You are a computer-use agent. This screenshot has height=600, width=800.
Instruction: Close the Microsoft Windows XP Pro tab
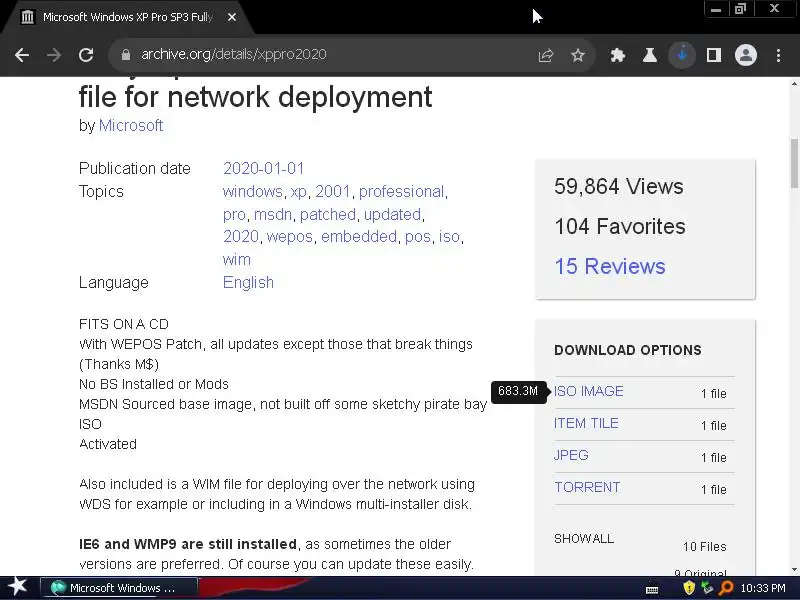[x=232, y=17]
